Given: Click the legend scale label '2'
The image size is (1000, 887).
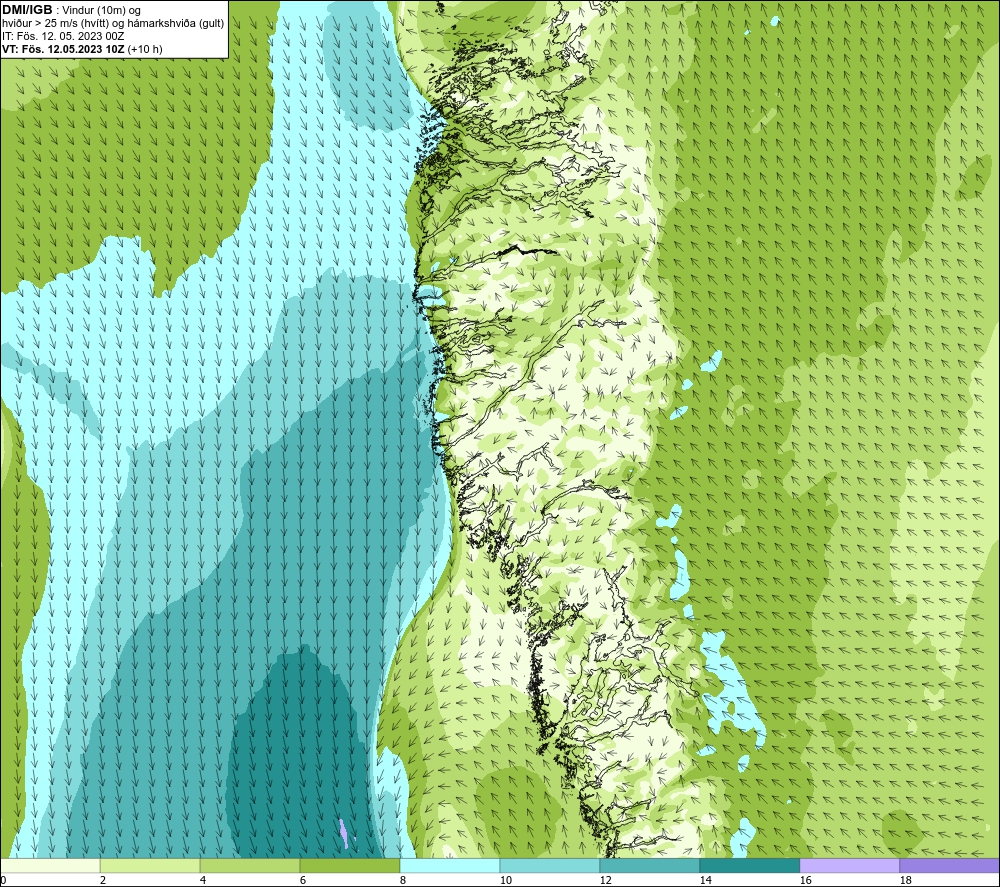Looking at the screenshot, I should (x=103, y=881).
